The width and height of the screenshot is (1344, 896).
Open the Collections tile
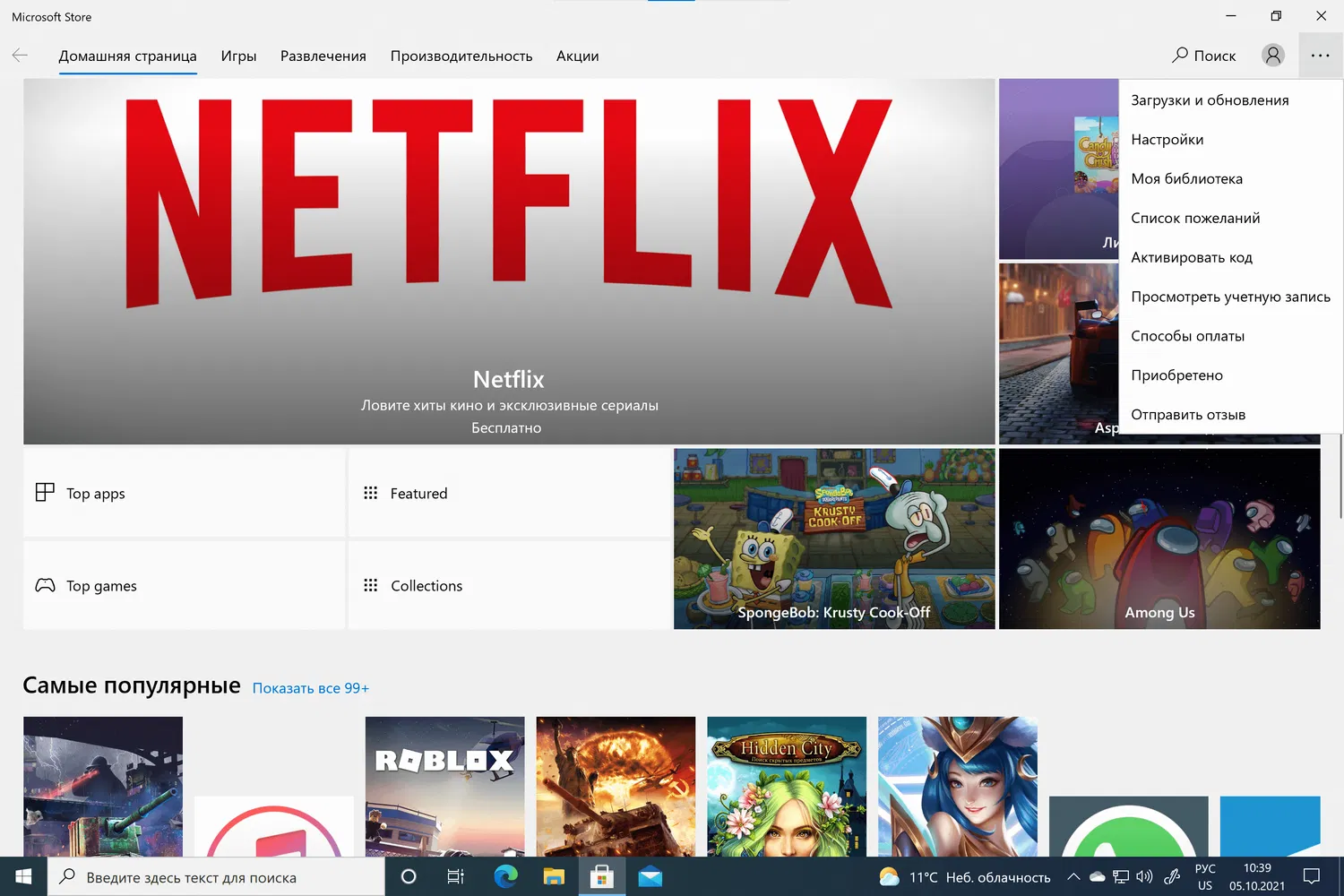[509, 585]
